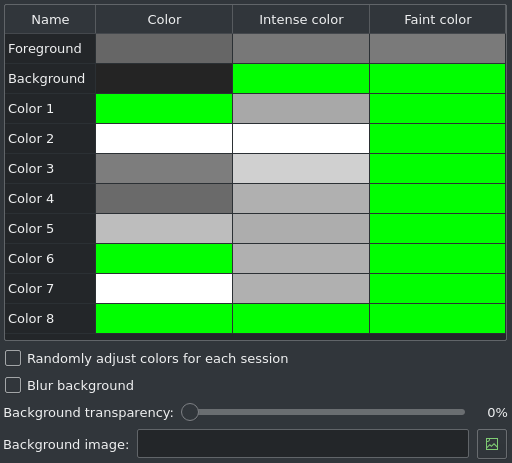The height and width of the screenshot is (463, 512).
Task: Select the Background dark Color swatch
Action: tap(164, 79)
